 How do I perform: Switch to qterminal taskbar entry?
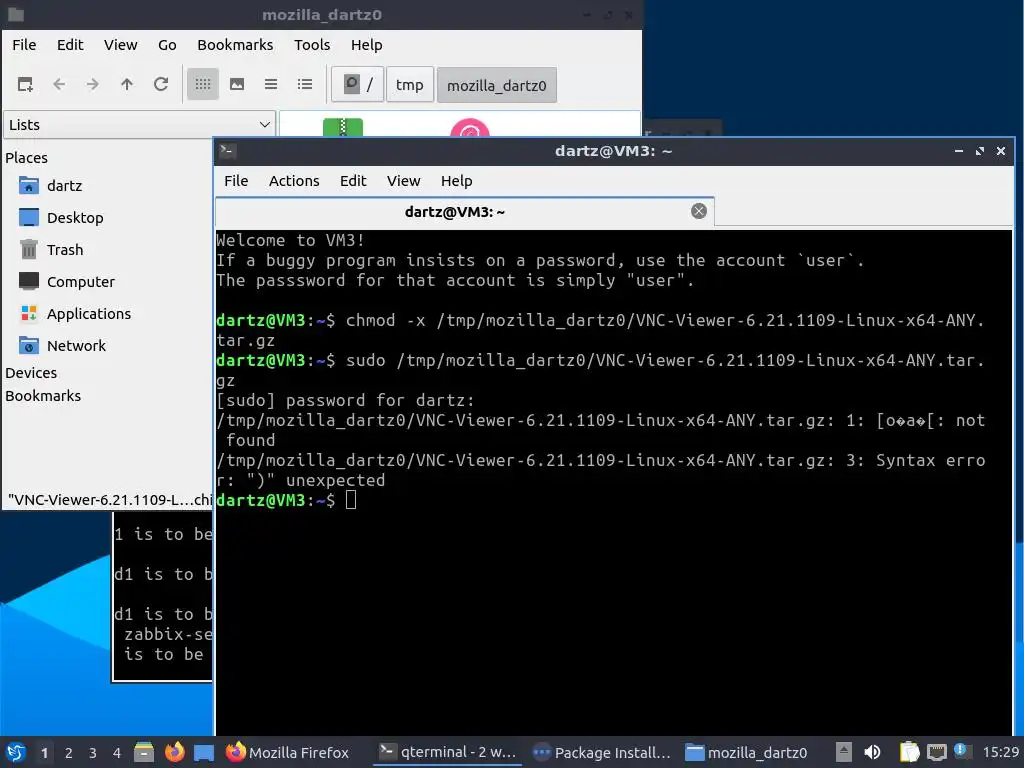coord(448,752)
